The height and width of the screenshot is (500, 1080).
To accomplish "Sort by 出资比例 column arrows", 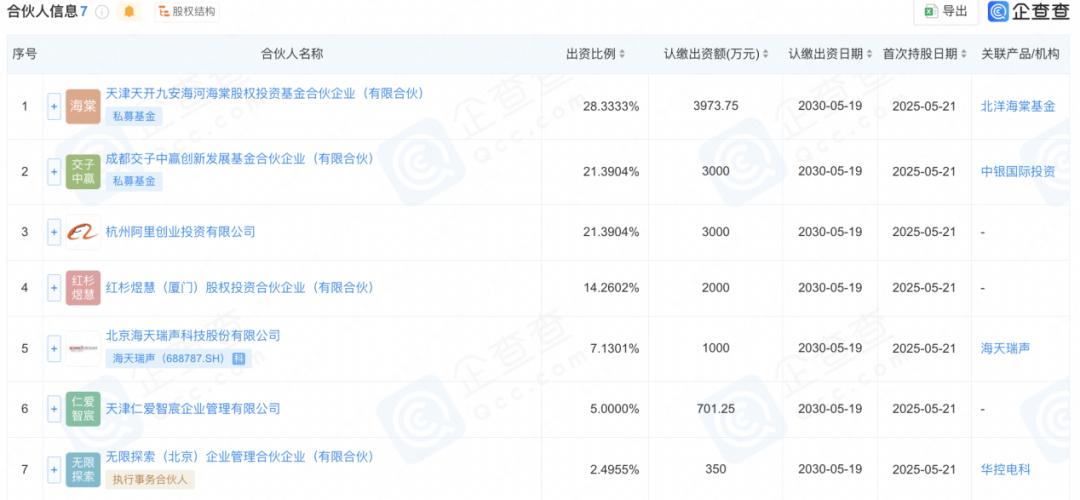I will pos(622,54).
